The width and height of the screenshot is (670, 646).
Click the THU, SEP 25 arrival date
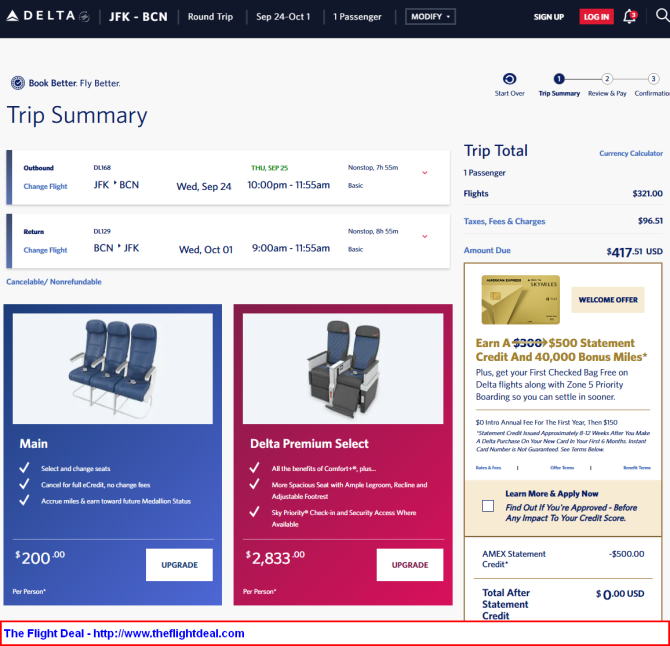click(x=269, y=168)
